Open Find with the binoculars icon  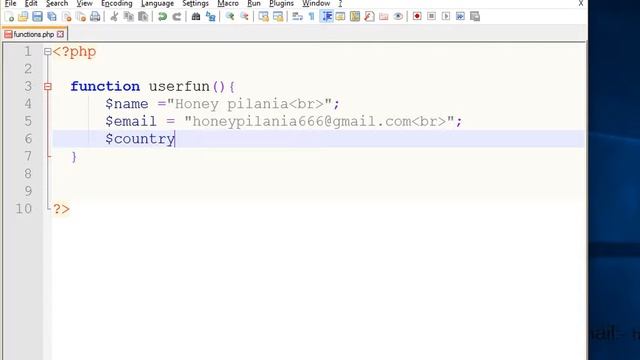pos(196,16)
